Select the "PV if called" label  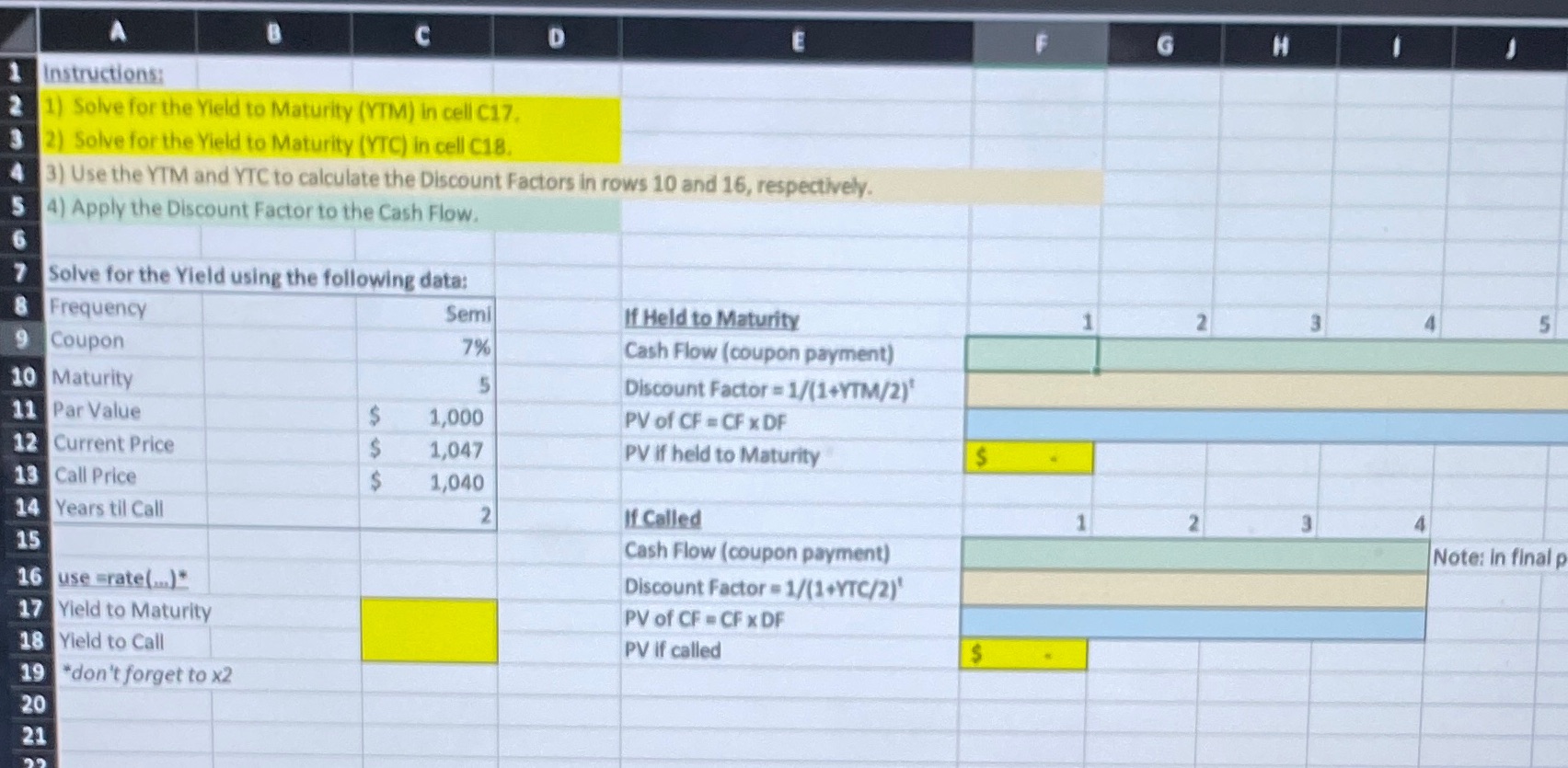coord(673,650)
